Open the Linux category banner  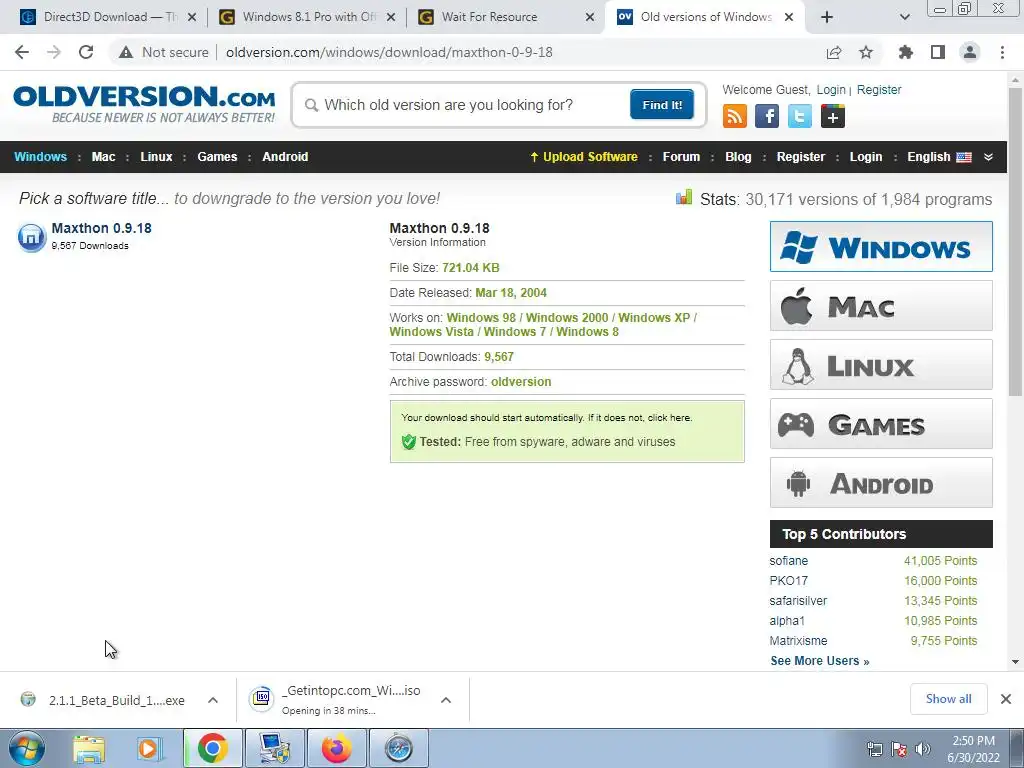point(881,364)
